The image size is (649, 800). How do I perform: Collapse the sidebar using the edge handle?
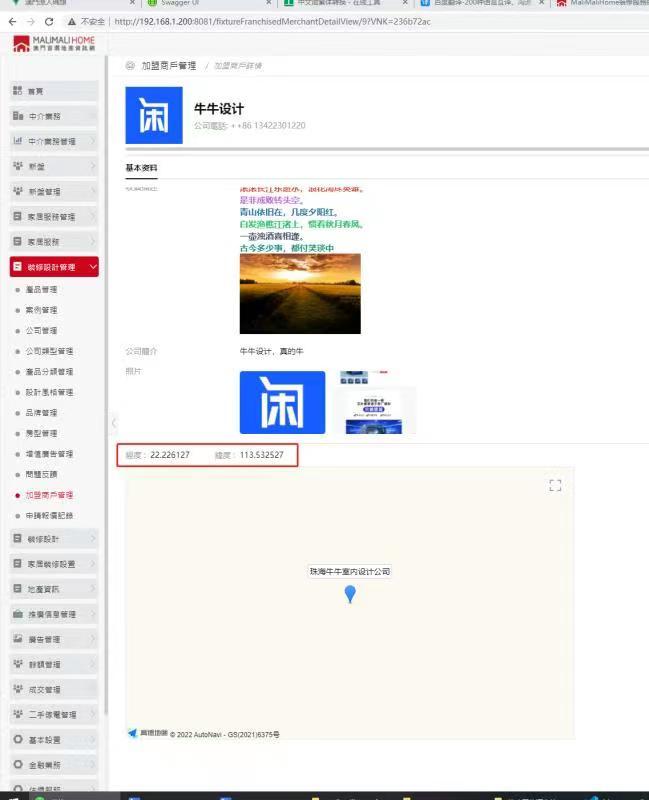114,422
